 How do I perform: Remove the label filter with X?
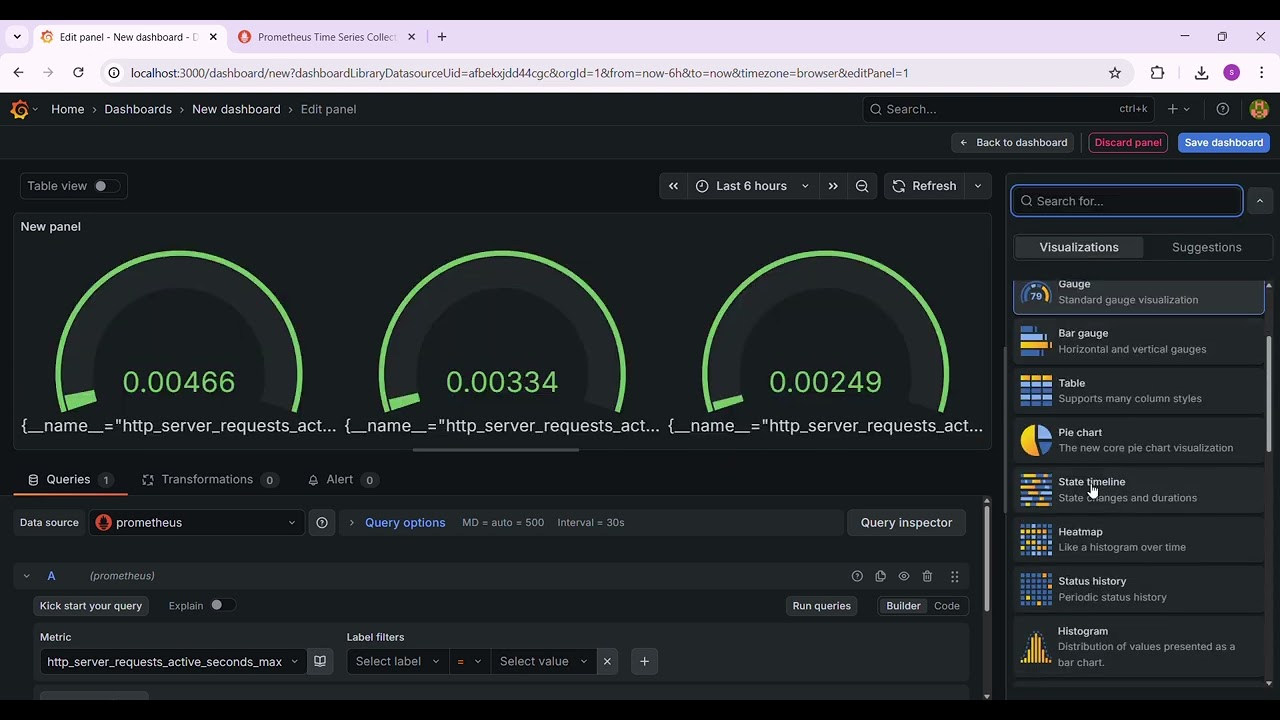point(607,661)
